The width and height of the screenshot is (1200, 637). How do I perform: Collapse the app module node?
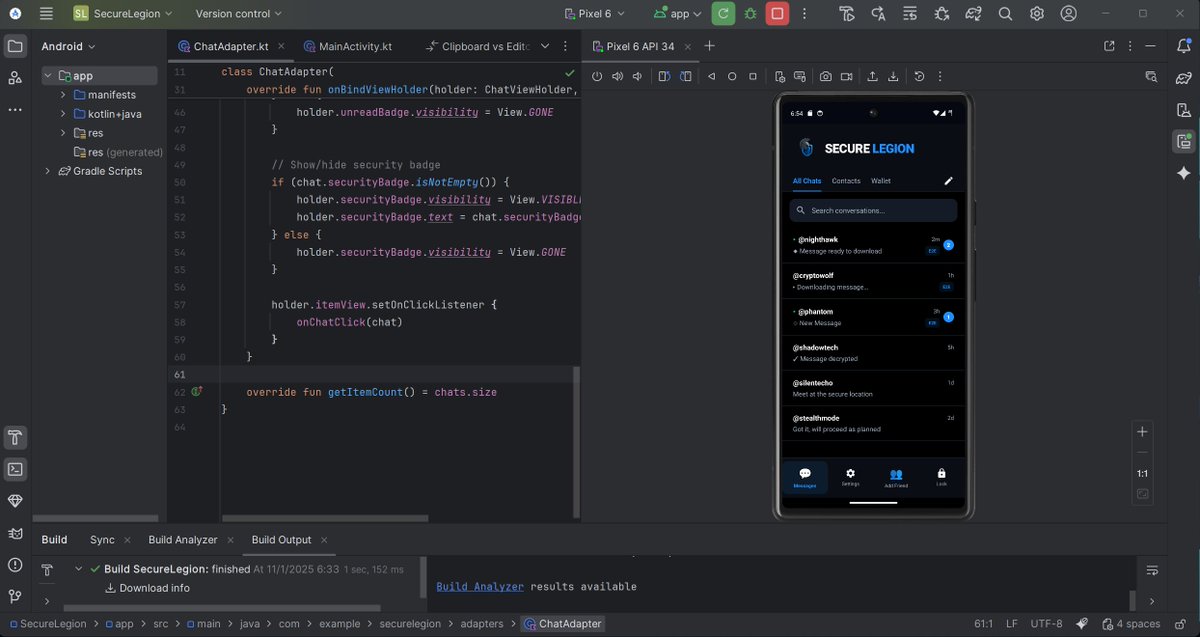pyautogui.click(x=48, y=76)
